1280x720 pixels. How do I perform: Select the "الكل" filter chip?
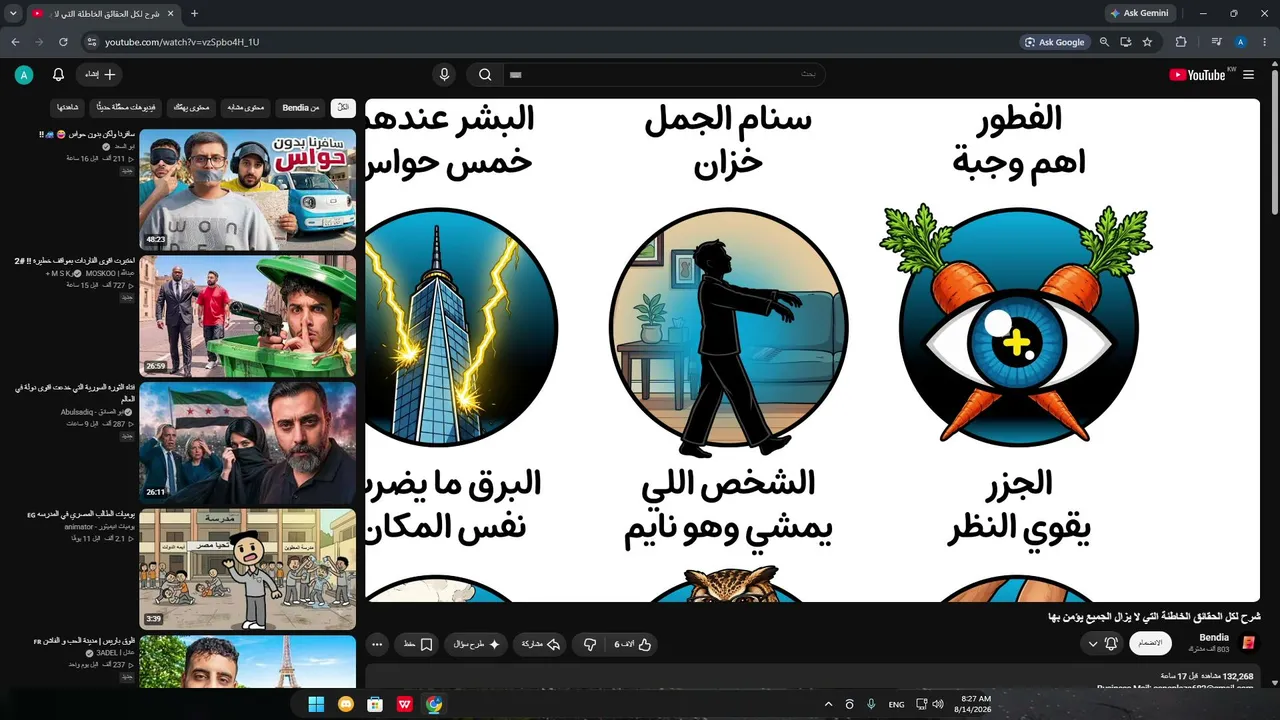coord(343,107)
